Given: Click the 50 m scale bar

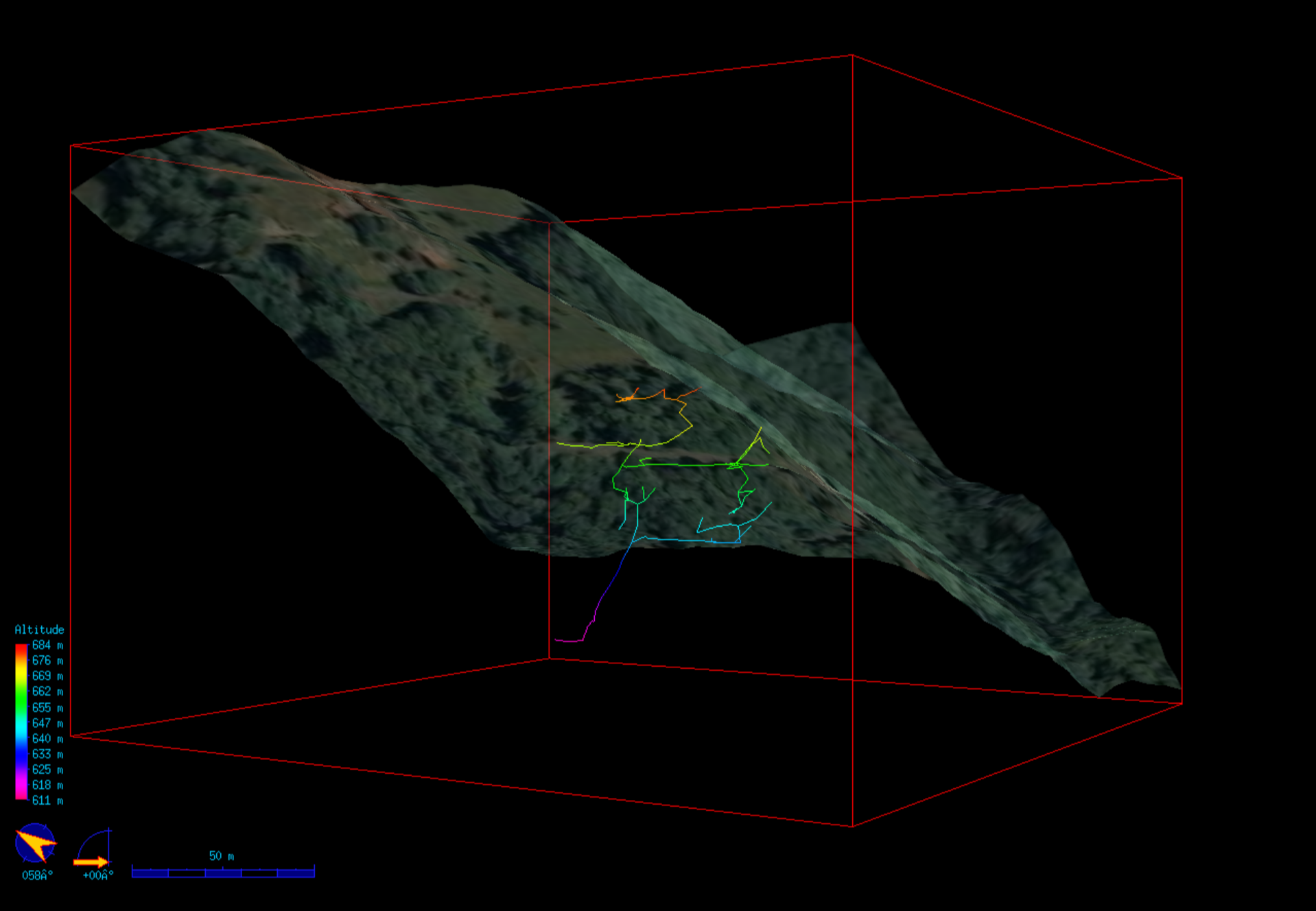Looking at the screenshot, I should click(223, 872).
